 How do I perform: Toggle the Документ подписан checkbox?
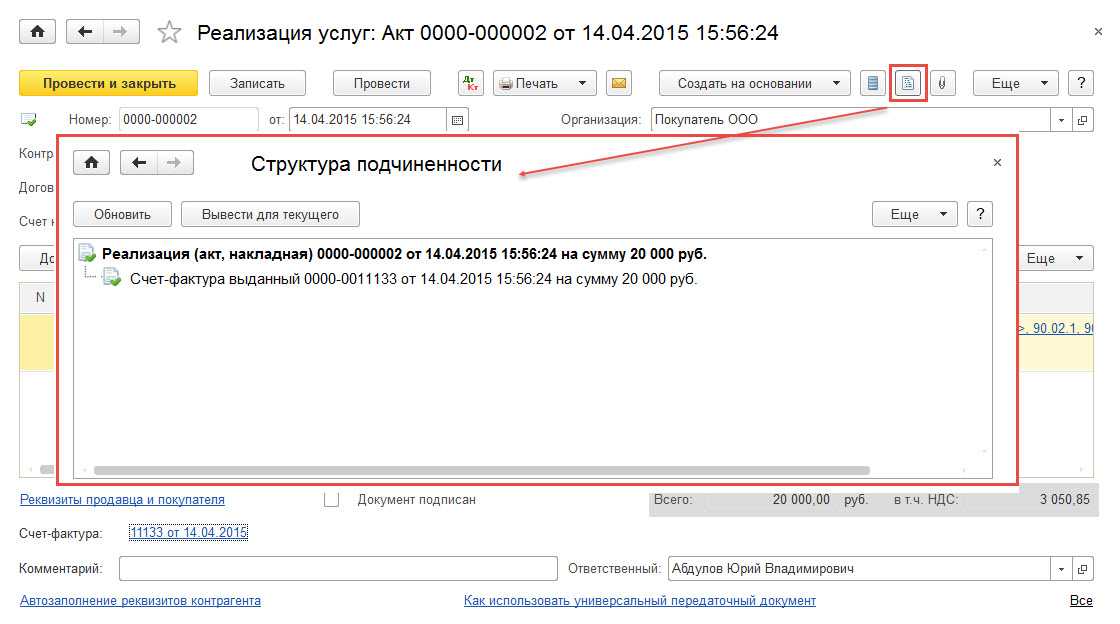click(332, 499)
